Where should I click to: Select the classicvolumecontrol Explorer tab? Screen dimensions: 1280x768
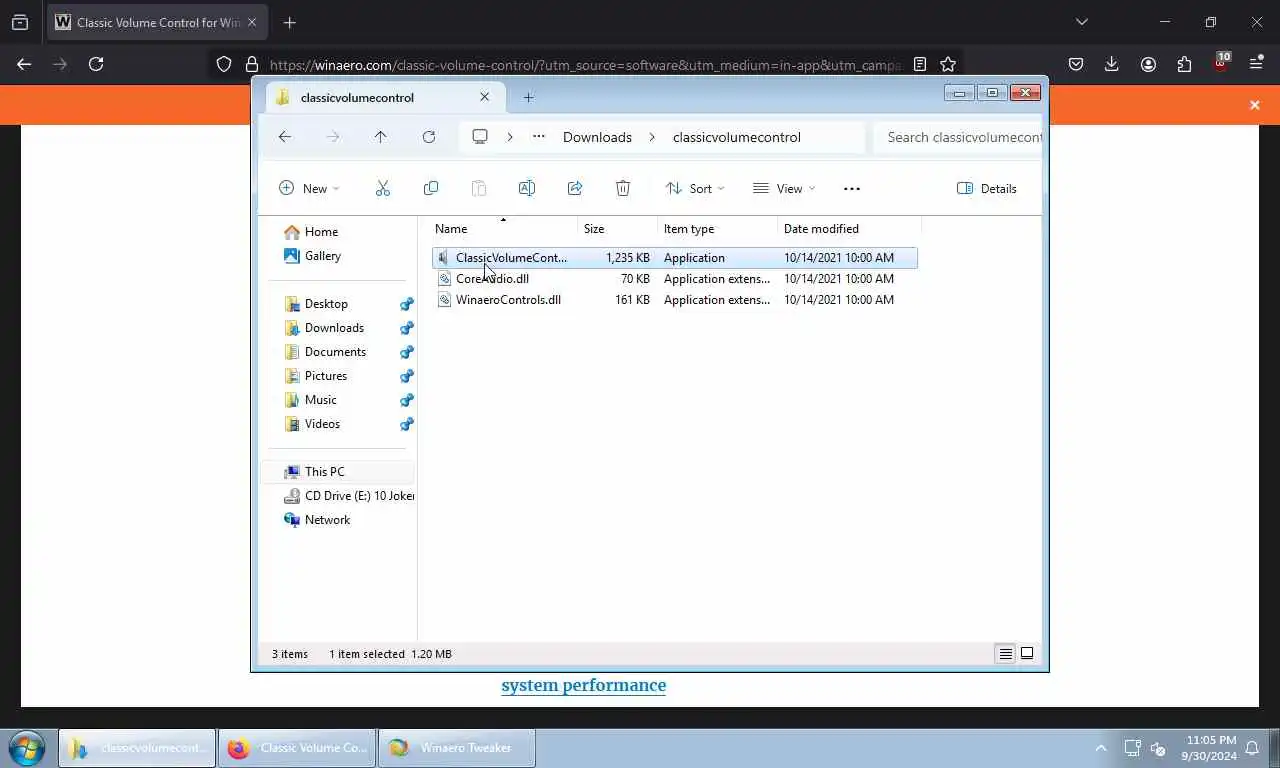coord(385,97)
